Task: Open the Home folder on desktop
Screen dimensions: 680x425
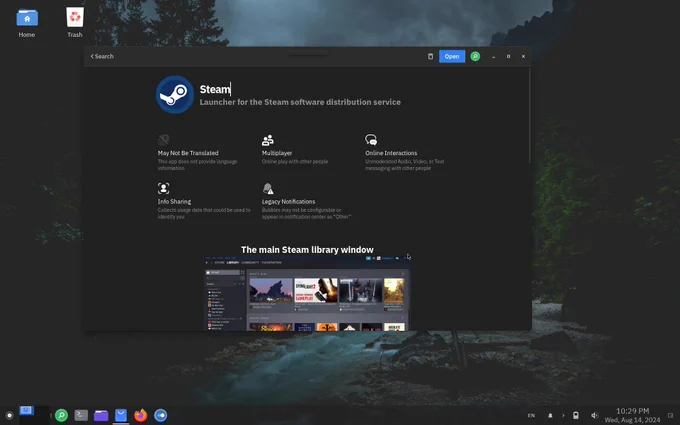Action: click(x=27, y=23)
